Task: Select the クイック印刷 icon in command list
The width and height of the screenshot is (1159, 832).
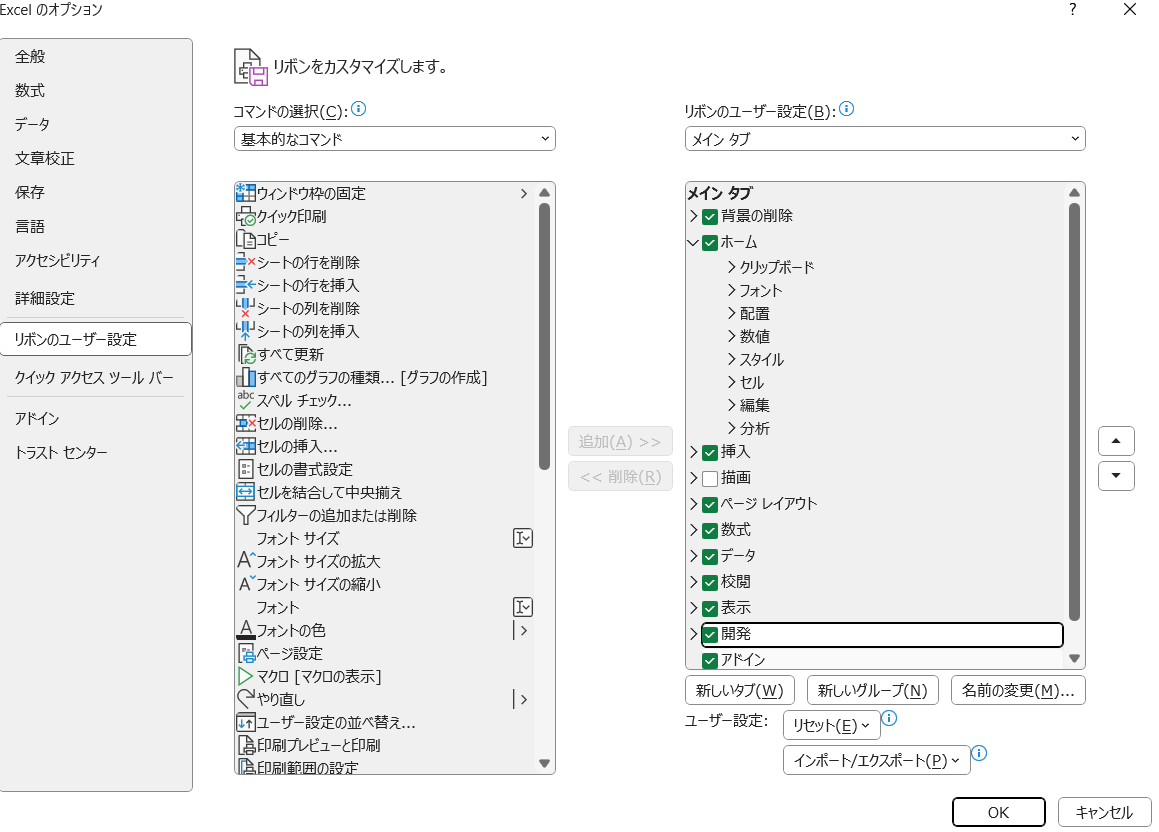Action: [245, 216]
